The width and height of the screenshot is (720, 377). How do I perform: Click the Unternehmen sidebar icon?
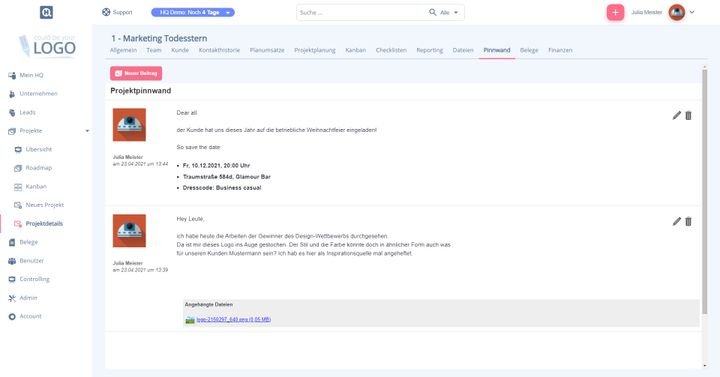(x=12, y=94)
